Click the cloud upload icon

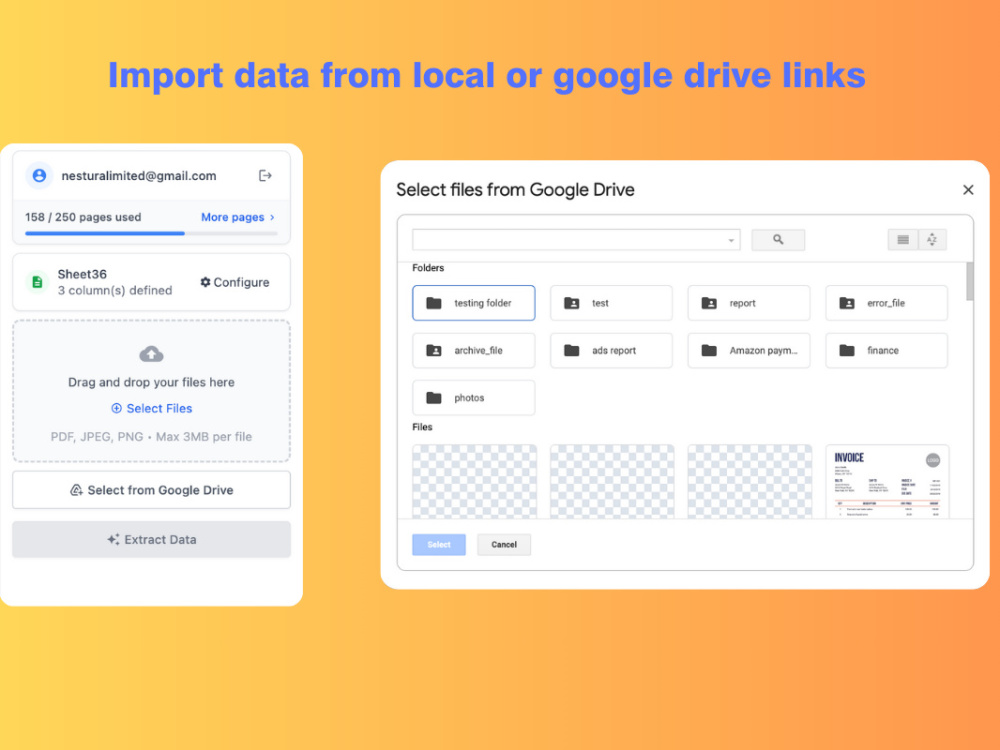coord(151,353)
